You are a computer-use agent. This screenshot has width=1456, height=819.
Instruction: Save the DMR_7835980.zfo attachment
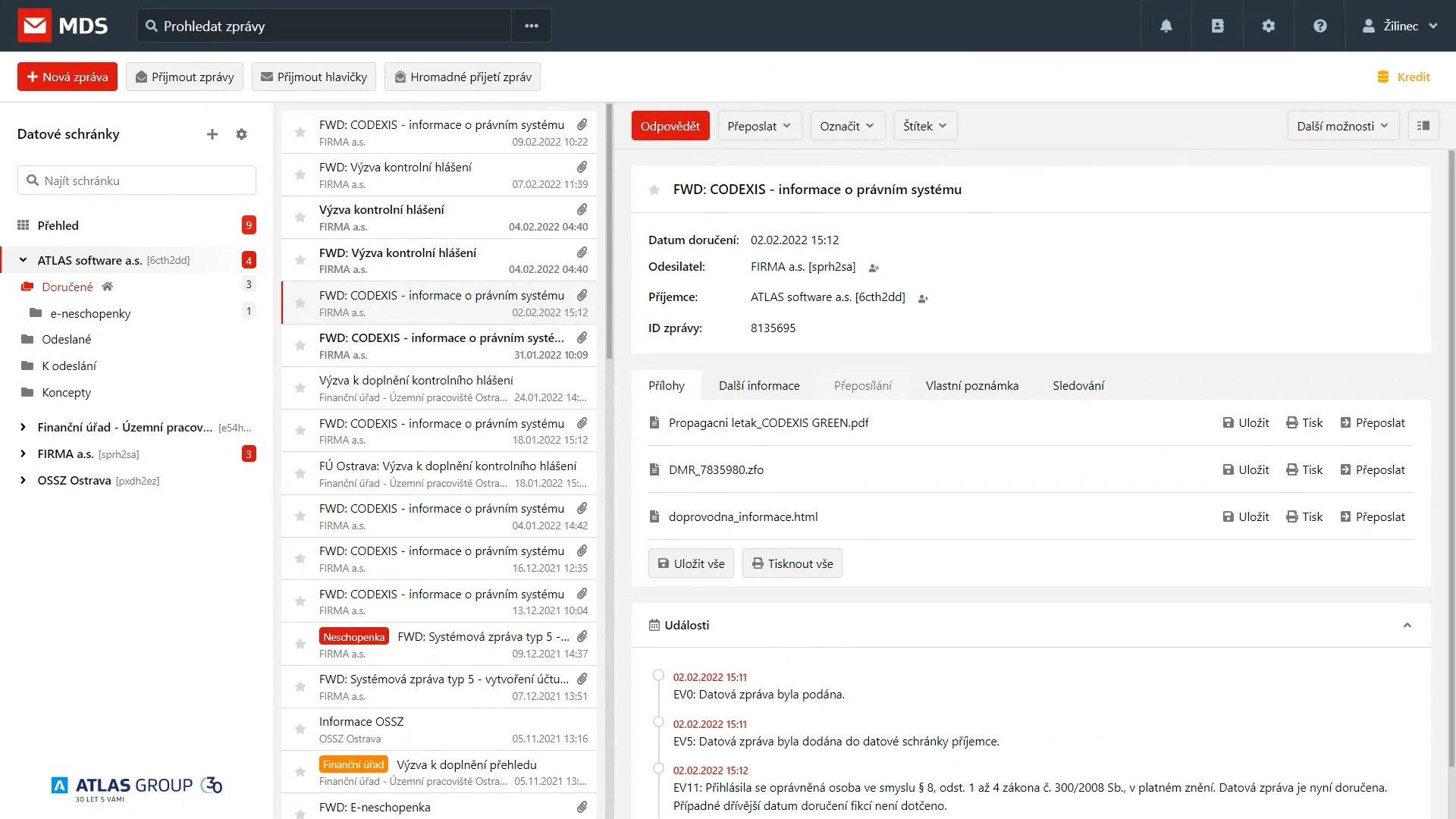[x=1246, y=469]
